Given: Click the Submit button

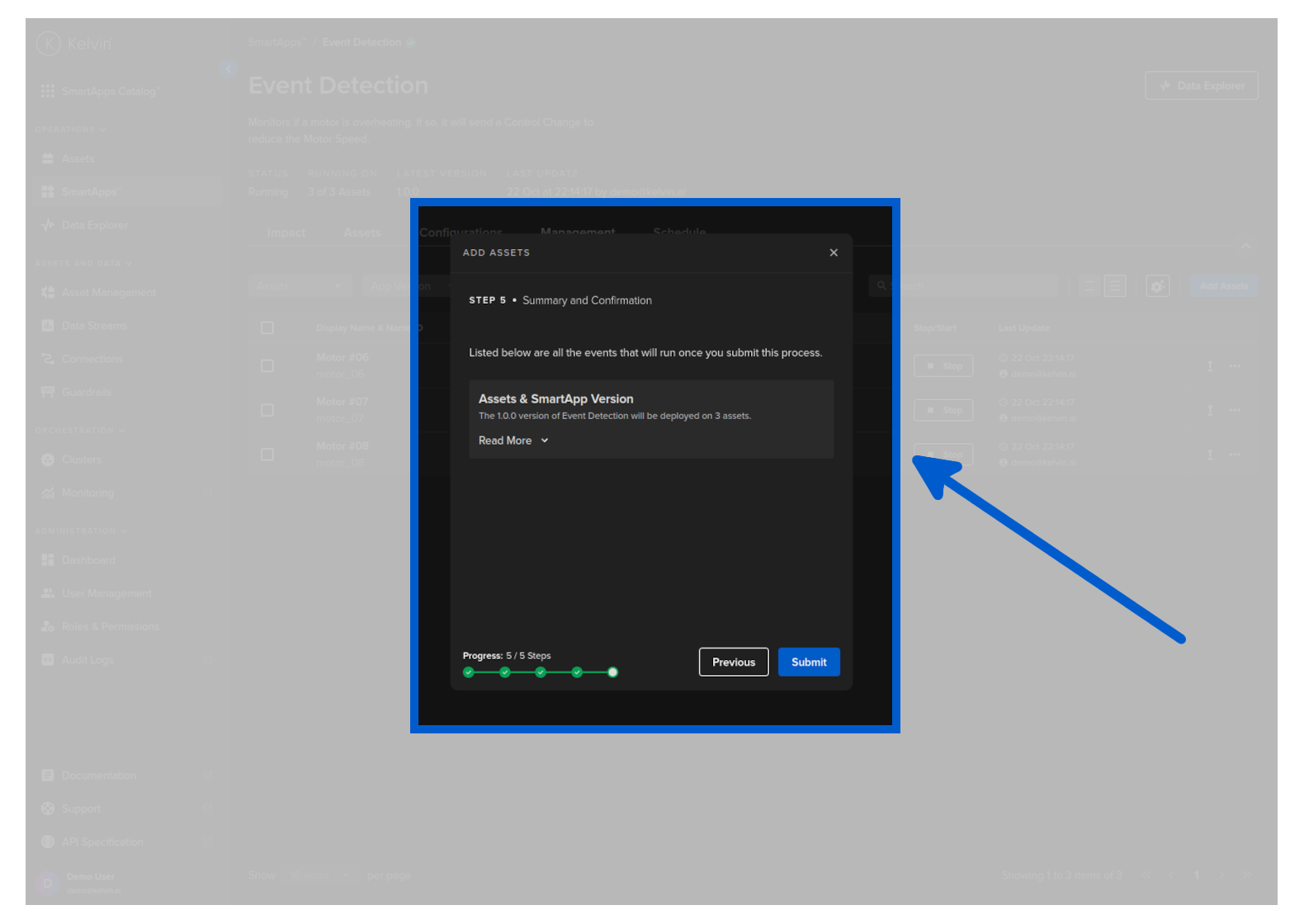Looking at the screenshot, I should pos(808,662).
